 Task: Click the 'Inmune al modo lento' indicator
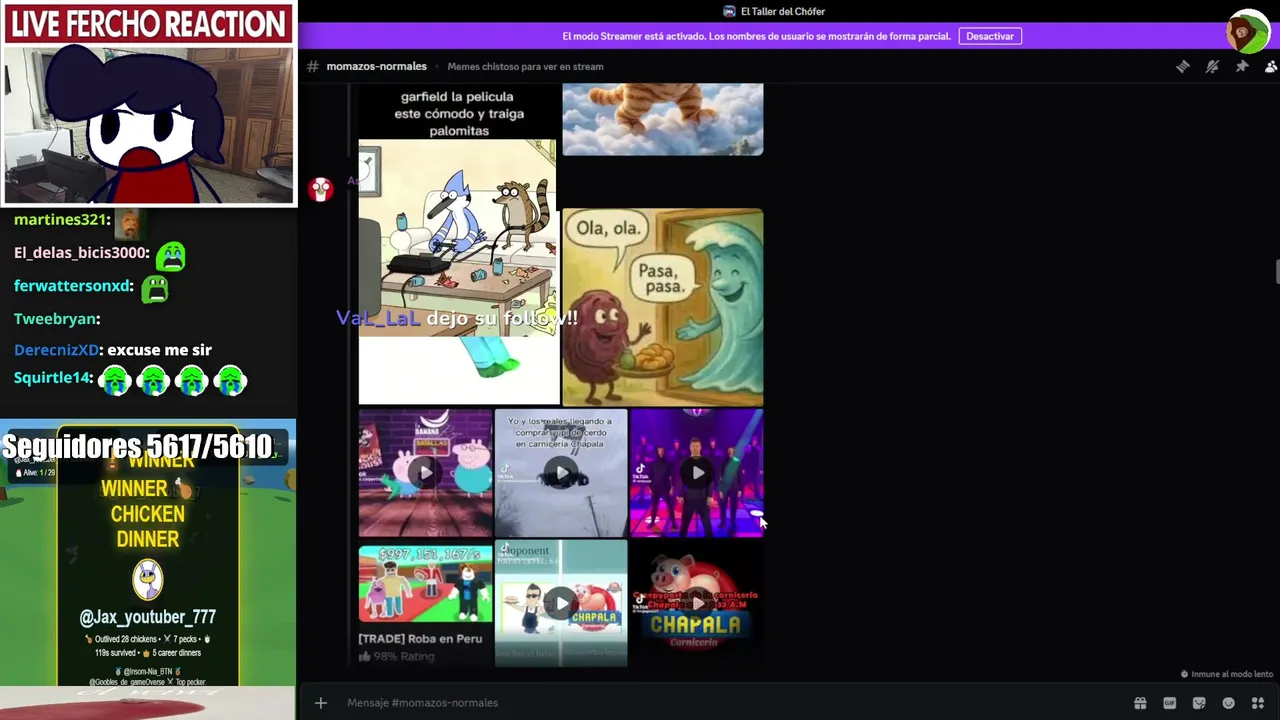point(1227,674)
